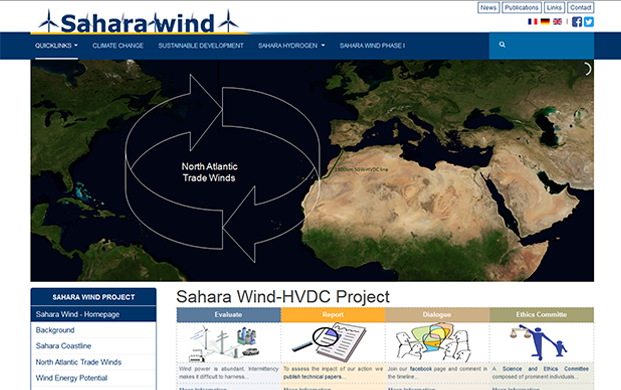This screenshot has height=390, width=621.
Task: Open the Publications button
Action: 522,8
